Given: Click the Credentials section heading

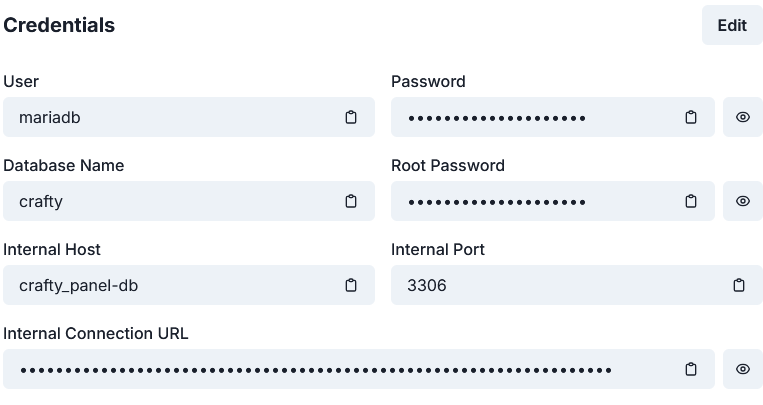Looking at the screenshot, I should coord(59,25).
